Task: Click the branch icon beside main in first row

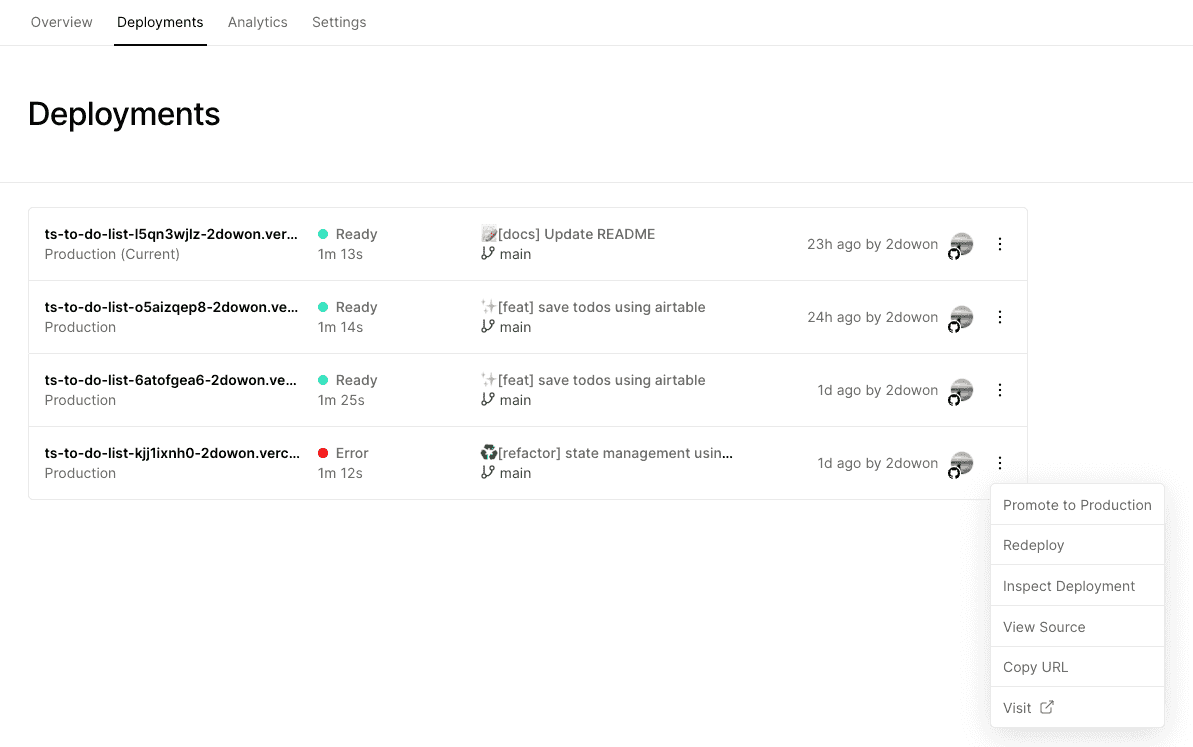Action: pos(488,254)
